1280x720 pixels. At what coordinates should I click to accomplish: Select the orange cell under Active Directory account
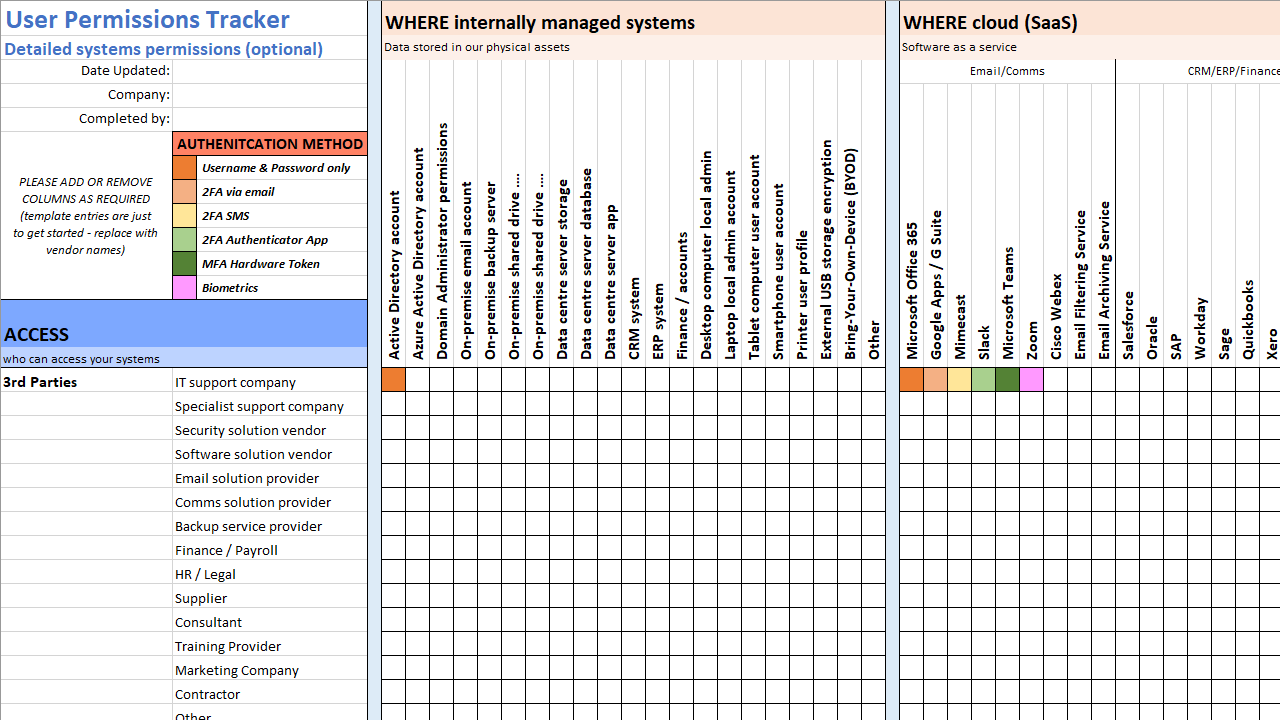[x=393, y=380]
